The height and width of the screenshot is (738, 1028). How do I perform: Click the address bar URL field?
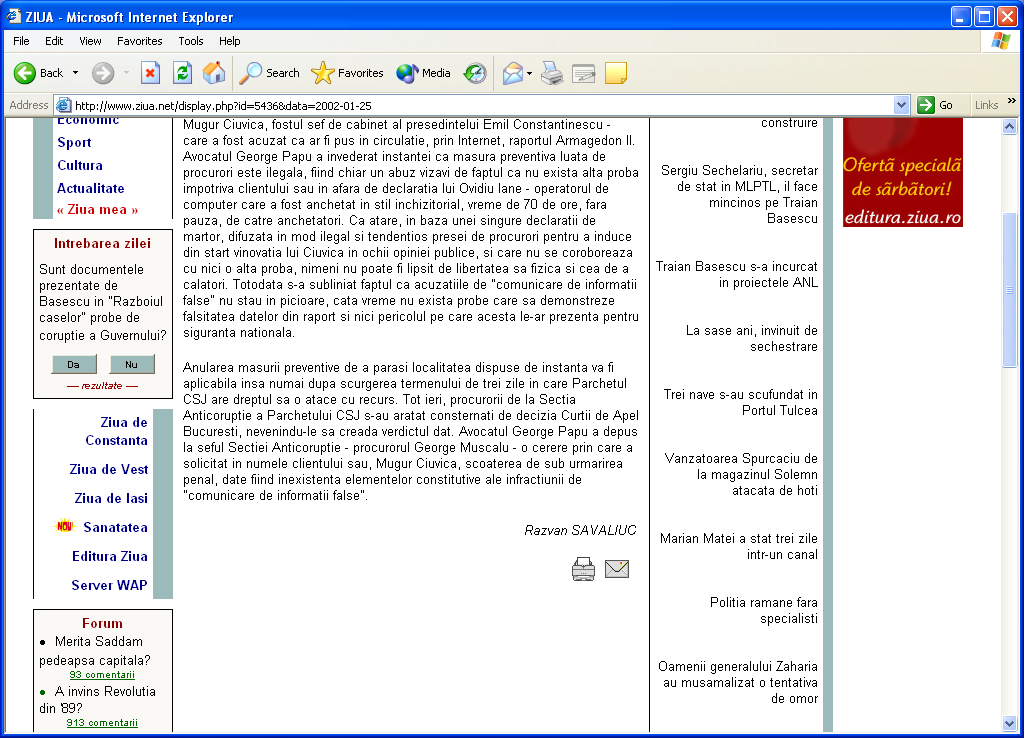[x=482, y=105]
